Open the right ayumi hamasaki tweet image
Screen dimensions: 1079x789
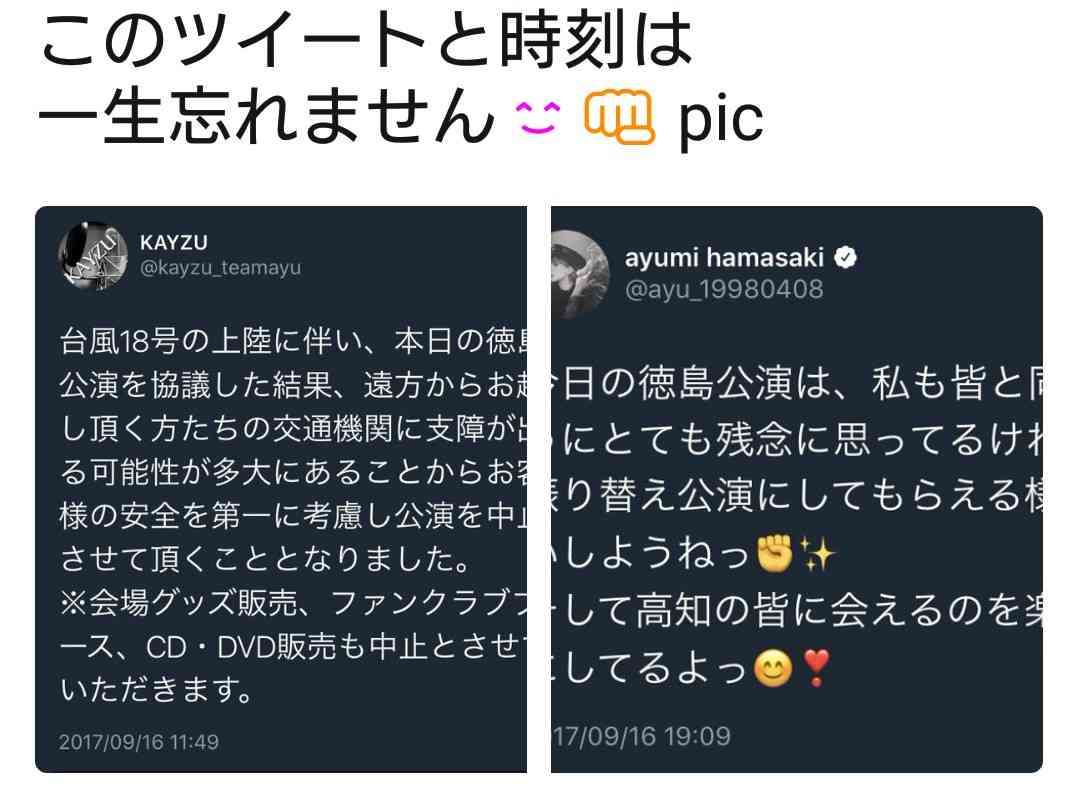[x=797, y=489]
